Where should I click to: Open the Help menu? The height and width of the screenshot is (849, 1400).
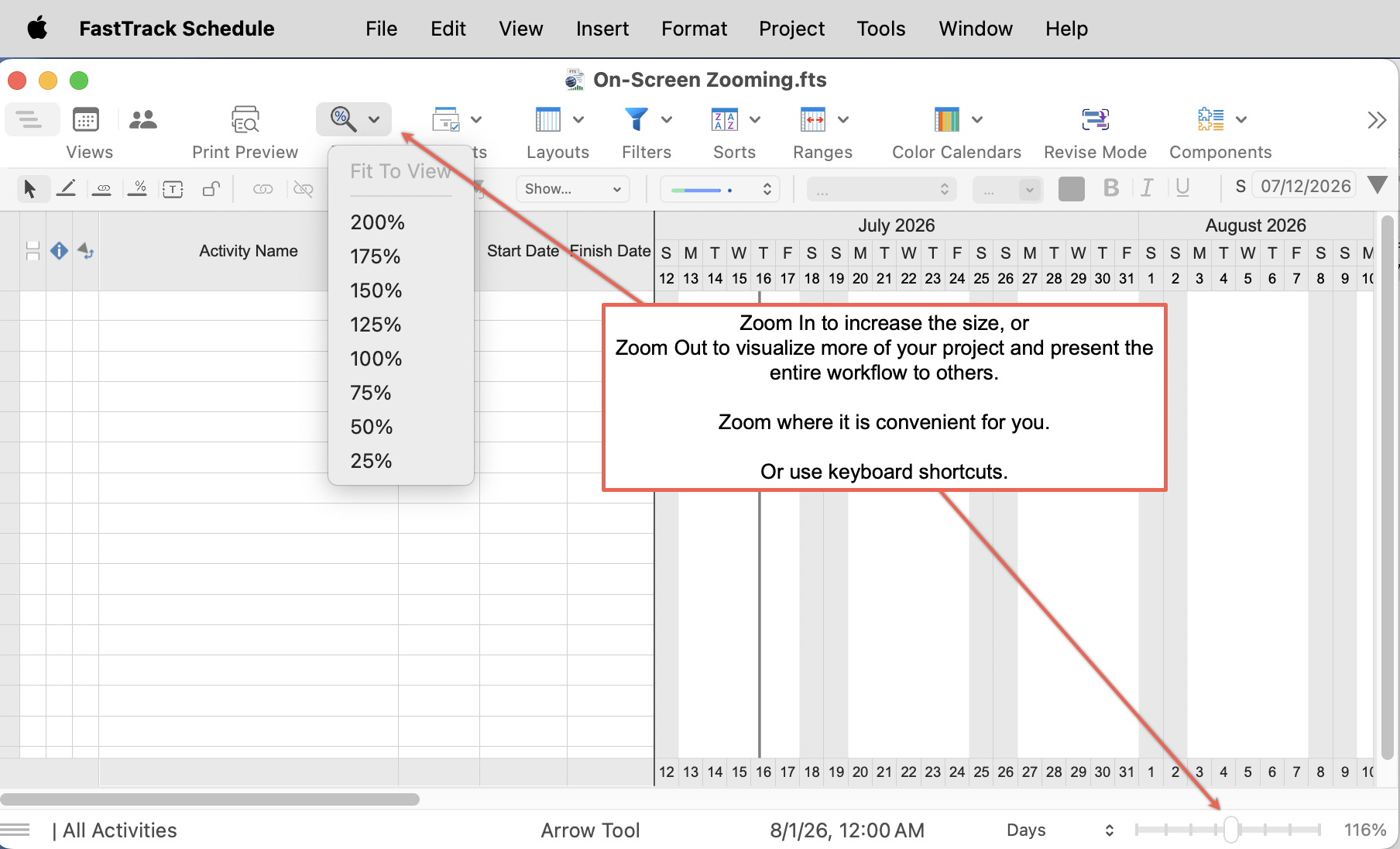[x=1067, y=29]
